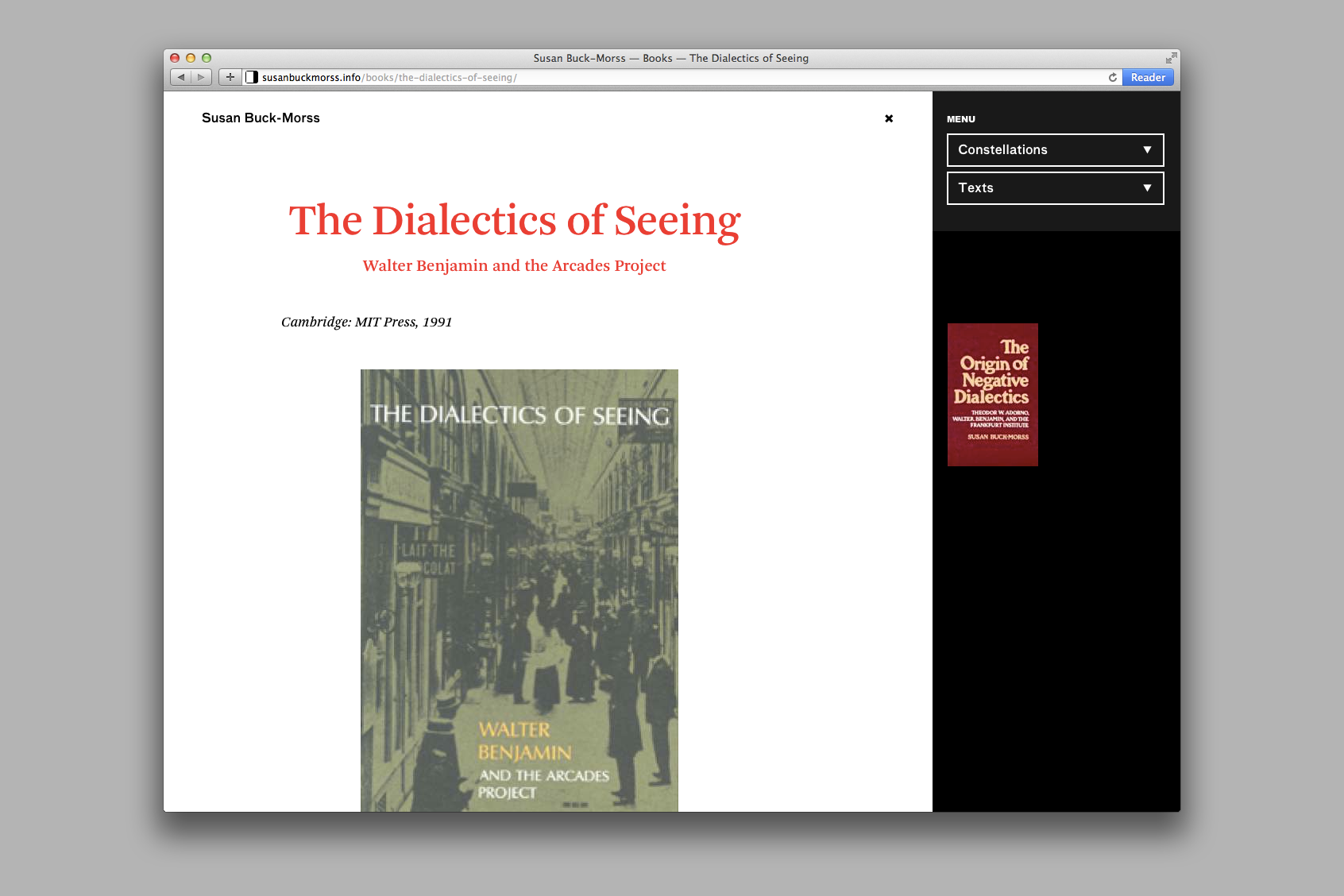Reload the page with the refresh icon
1344x896 pixels.
(1112, 77)
